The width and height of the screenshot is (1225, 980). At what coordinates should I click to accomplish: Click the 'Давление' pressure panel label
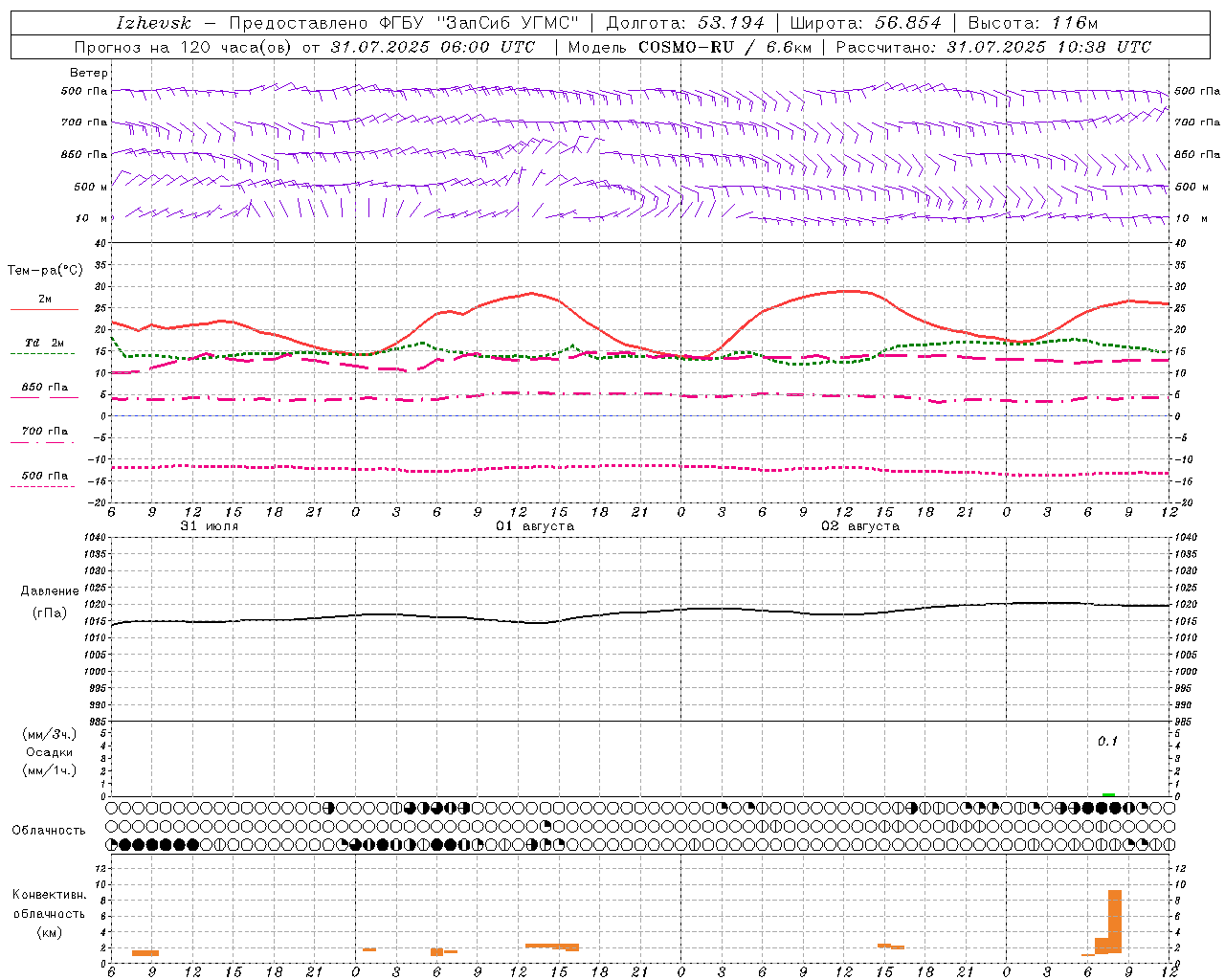[50, 591]
